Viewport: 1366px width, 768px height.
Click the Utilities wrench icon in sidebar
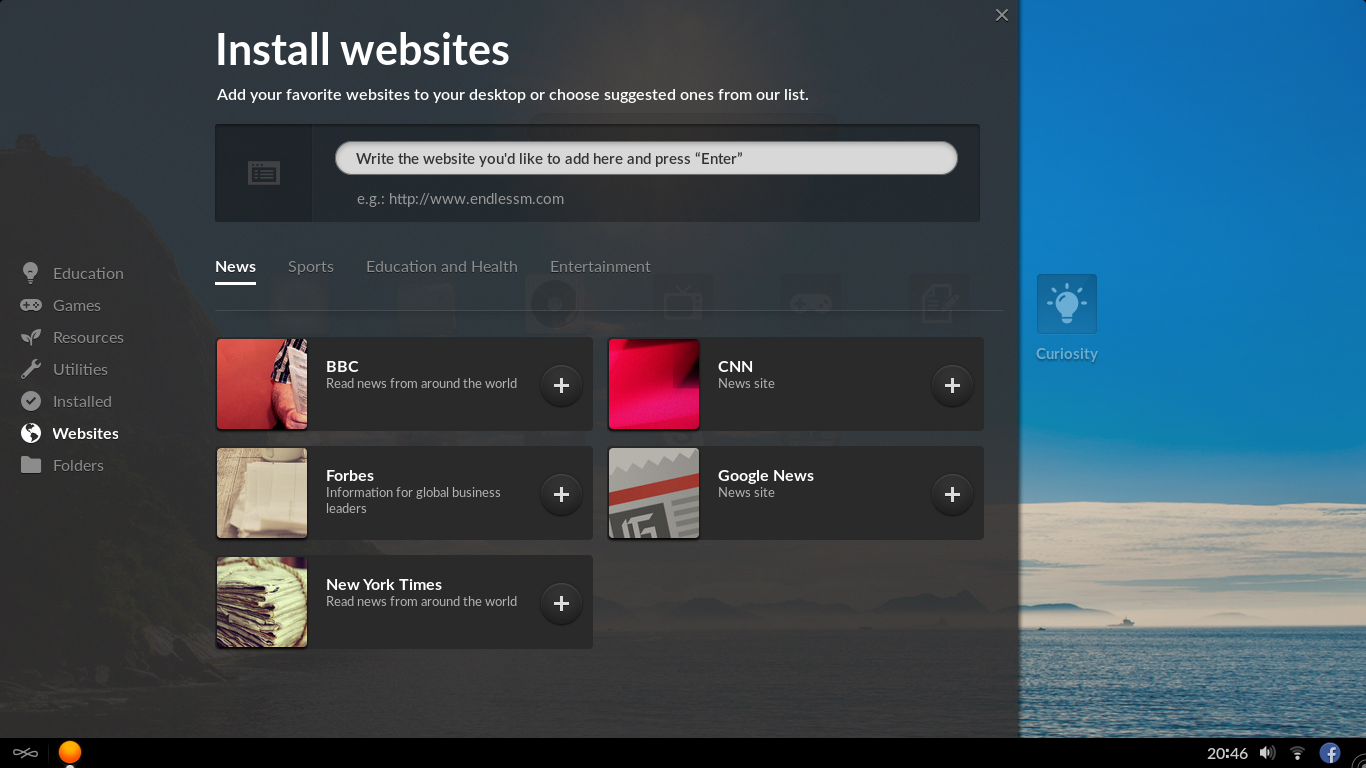pyautogui.click(x=31, y=369)
